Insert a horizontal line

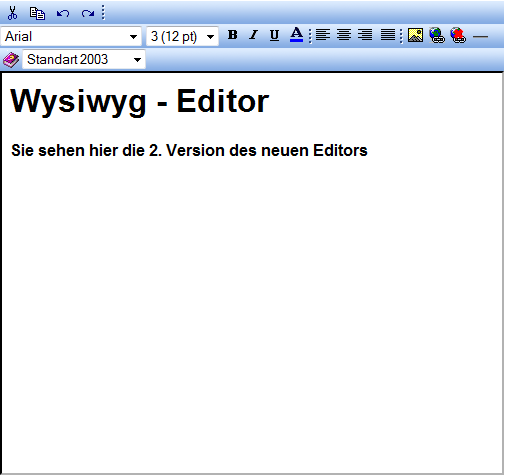[480, 36]
